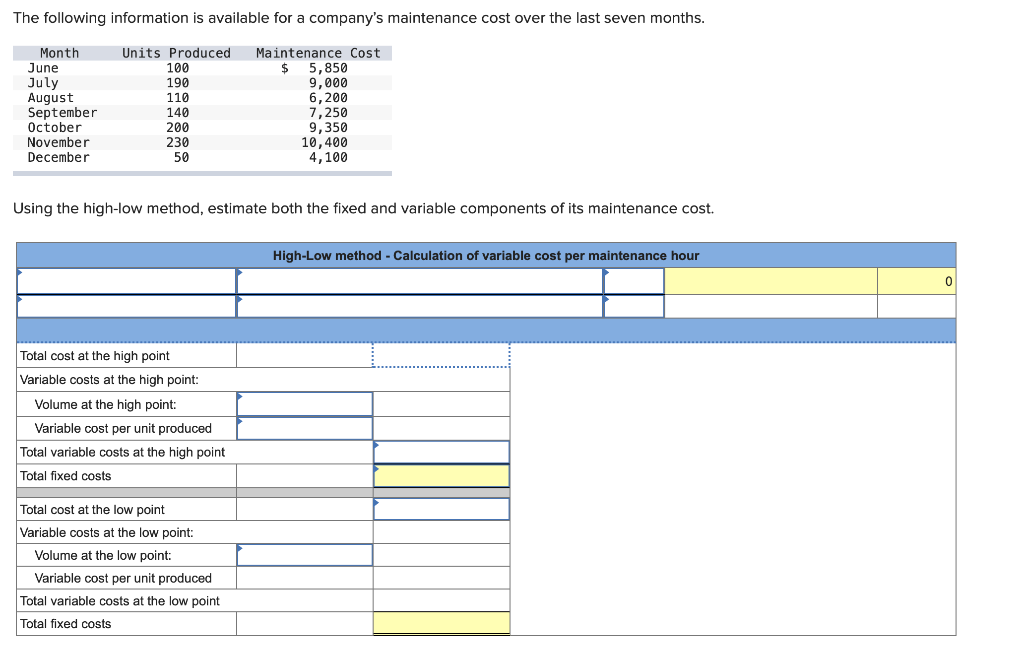This screenshot has height=656, width=1024.
Task: Open the second row small operator dropdown
Action: (x=633, y=306)
